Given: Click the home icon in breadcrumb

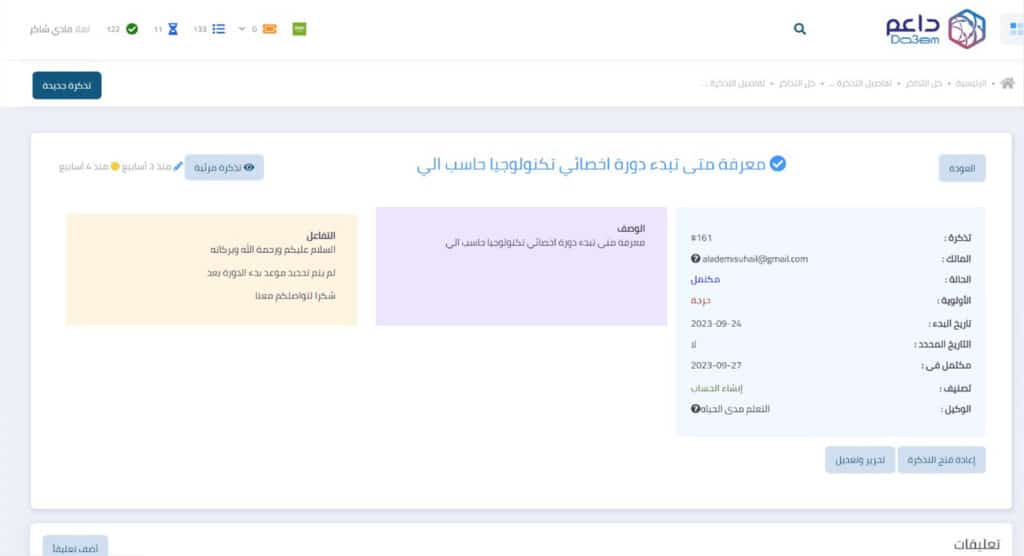Looking at the screenshot, I should 1008,84.
